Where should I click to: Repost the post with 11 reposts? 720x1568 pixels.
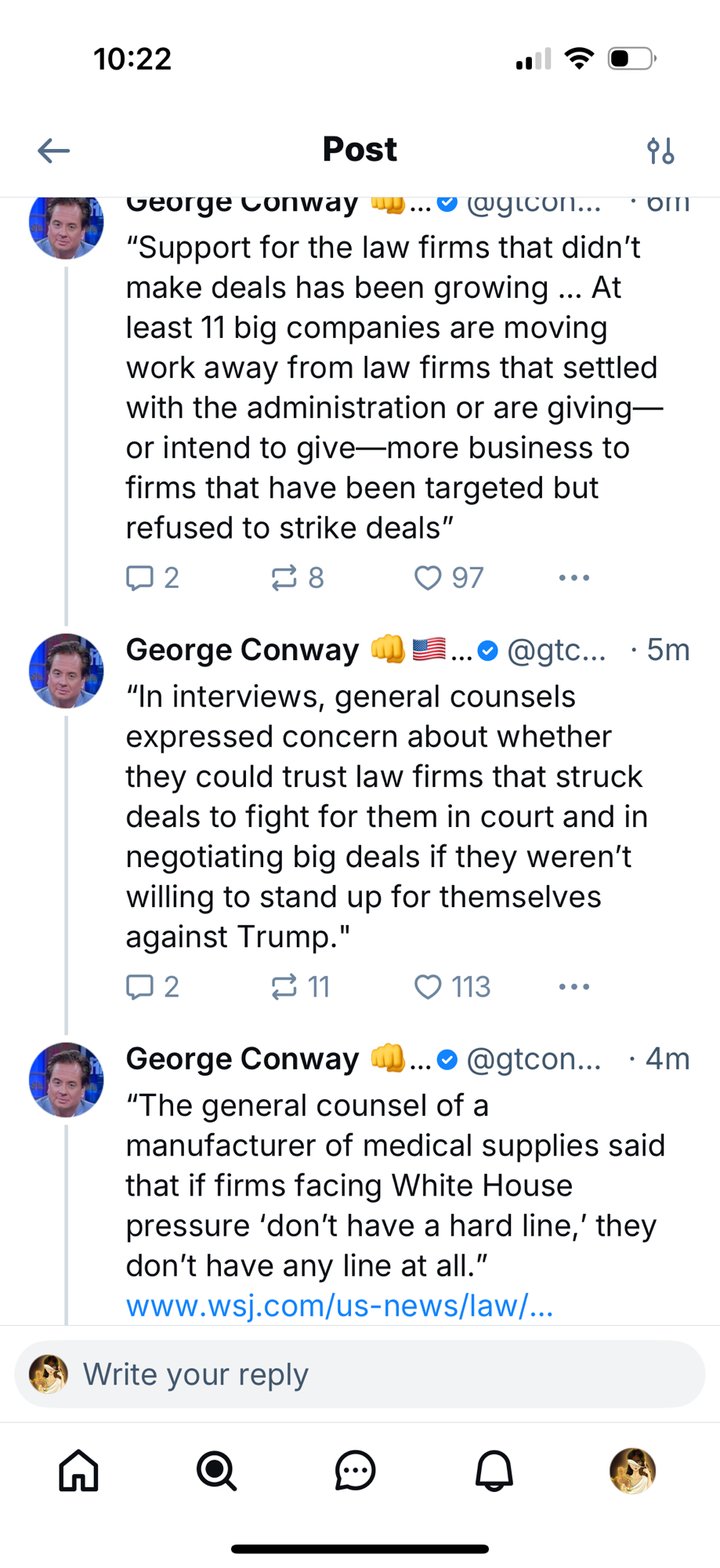click(x=284, y=986)
